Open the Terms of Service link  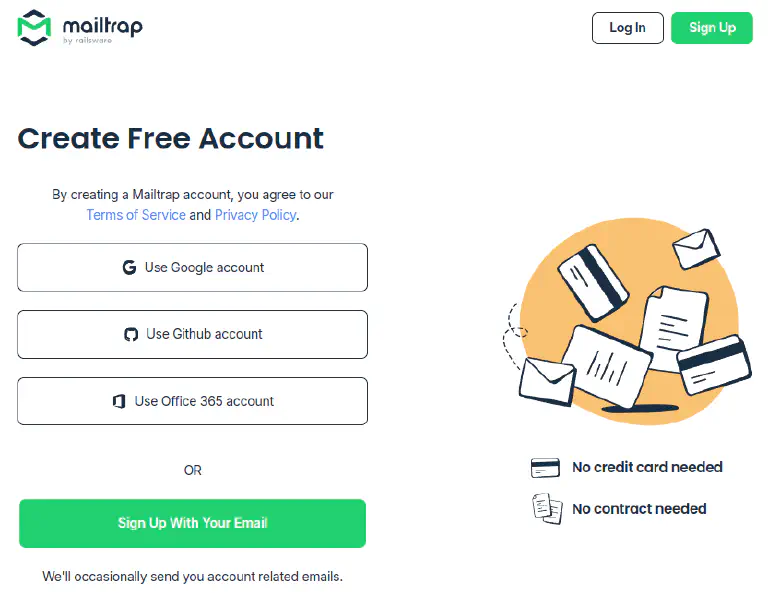coord(136,215)
